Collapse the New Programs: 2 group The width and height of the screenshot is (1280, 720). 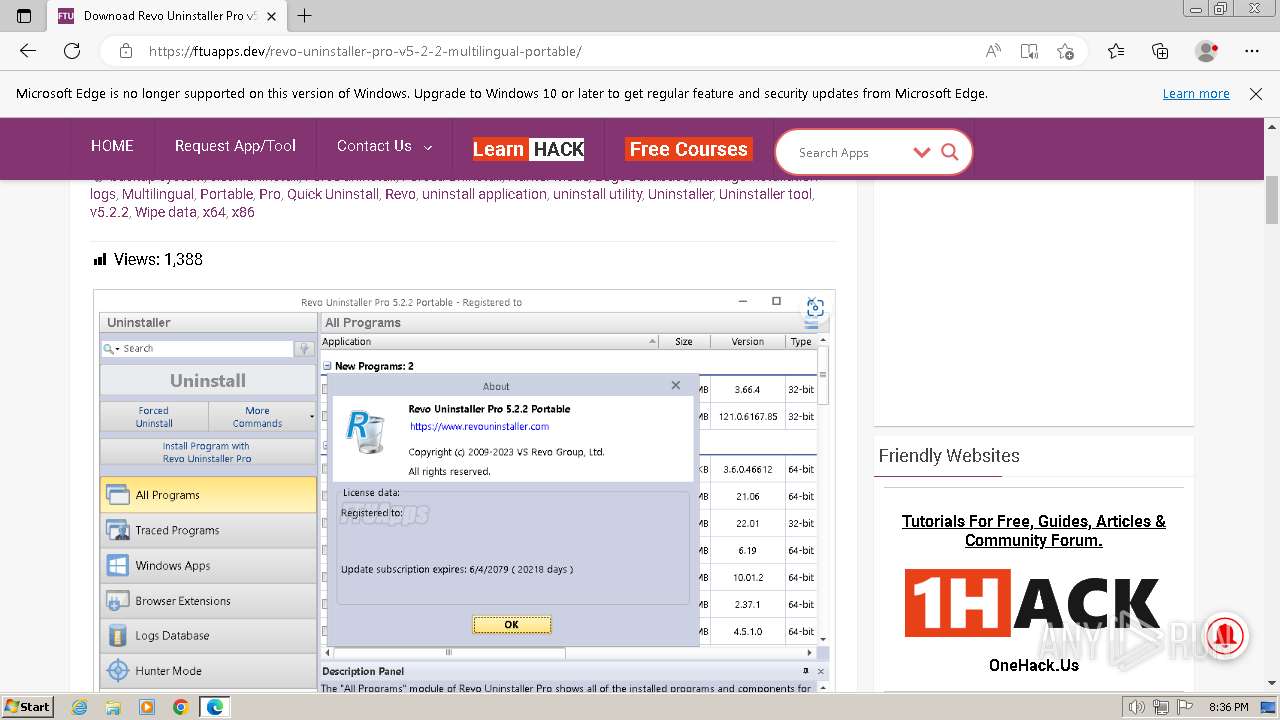(x=327, y=366)
